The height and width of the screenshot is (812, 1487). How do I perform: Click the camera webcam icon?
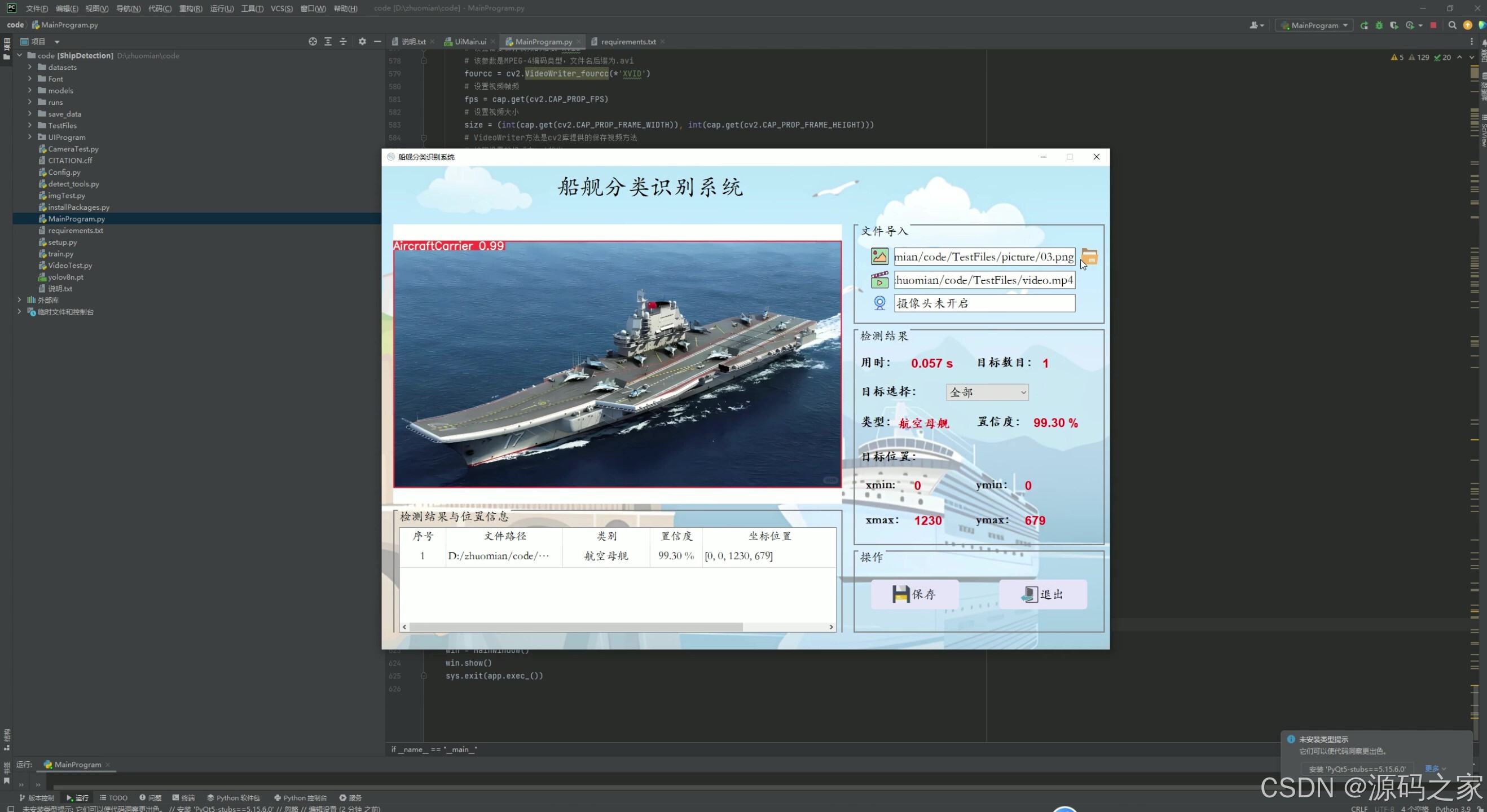[879, 303]
